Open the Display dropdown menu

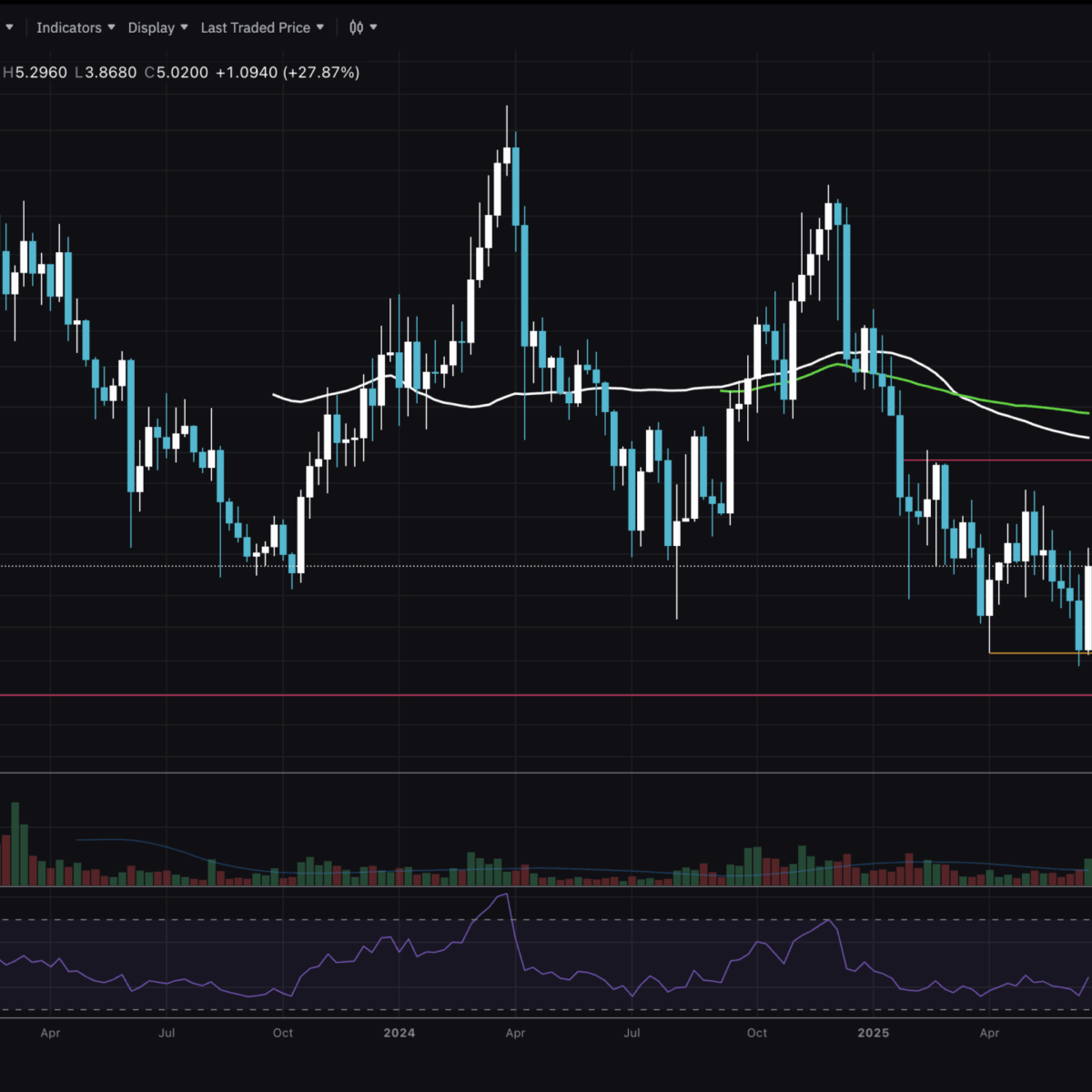point(157,27)
